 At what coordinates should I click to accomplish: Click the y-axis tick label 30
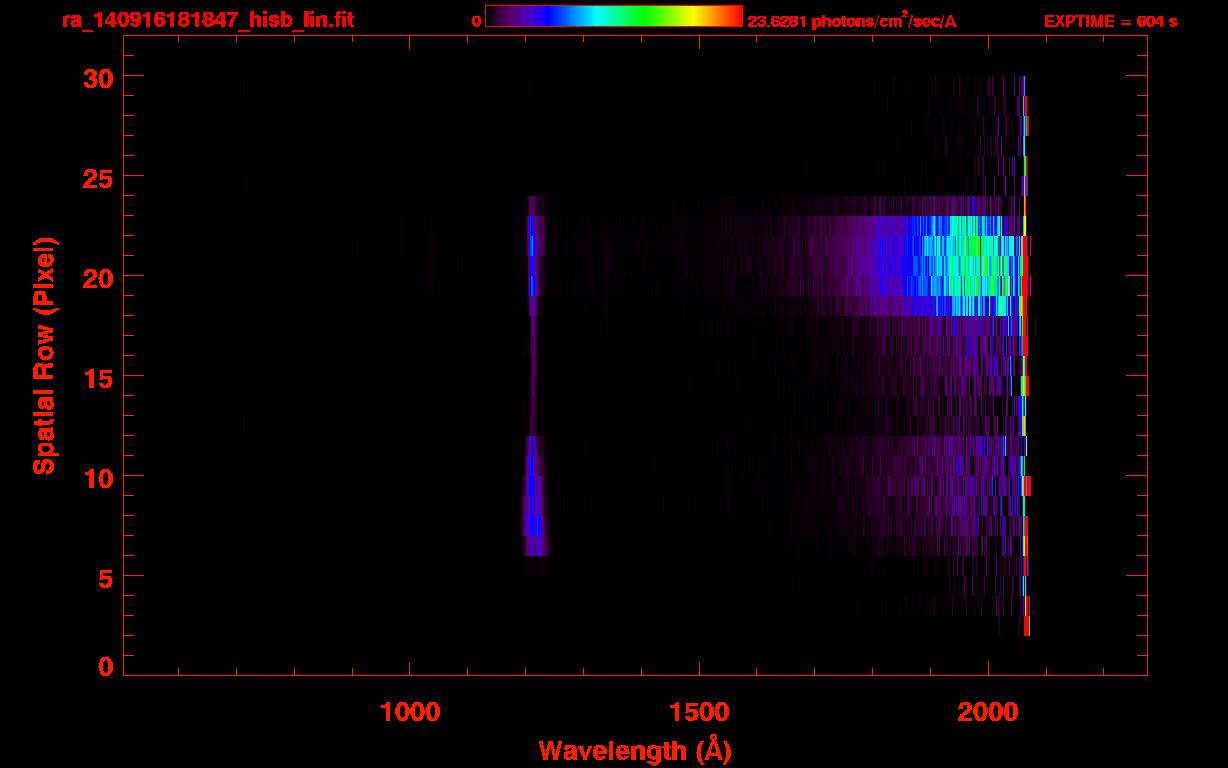[97, 77]
